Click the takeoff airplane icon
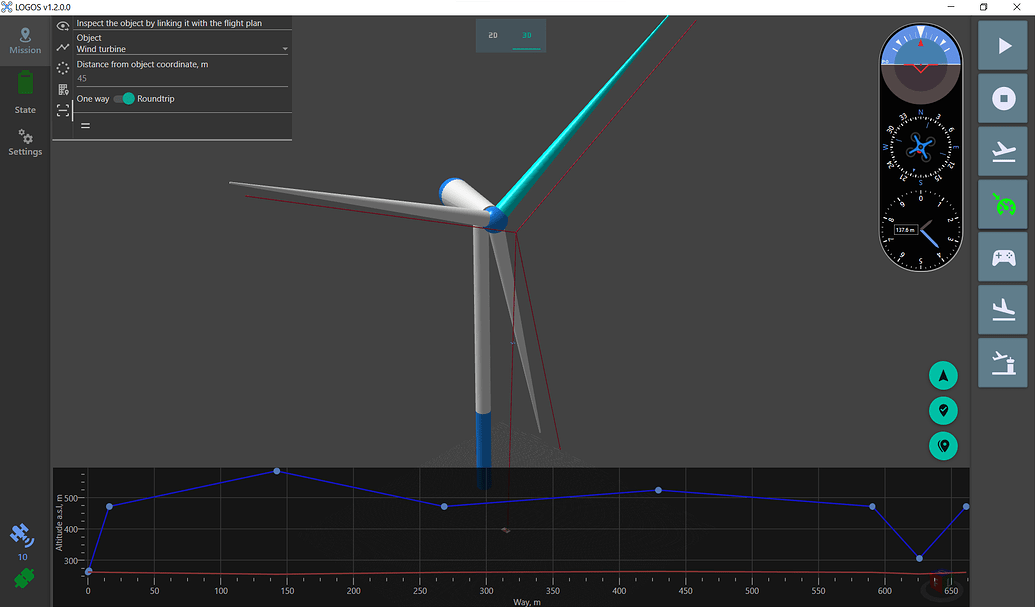Image resolution: width=1035 pixels, height=607 pixels. (x=1002, y=152)
